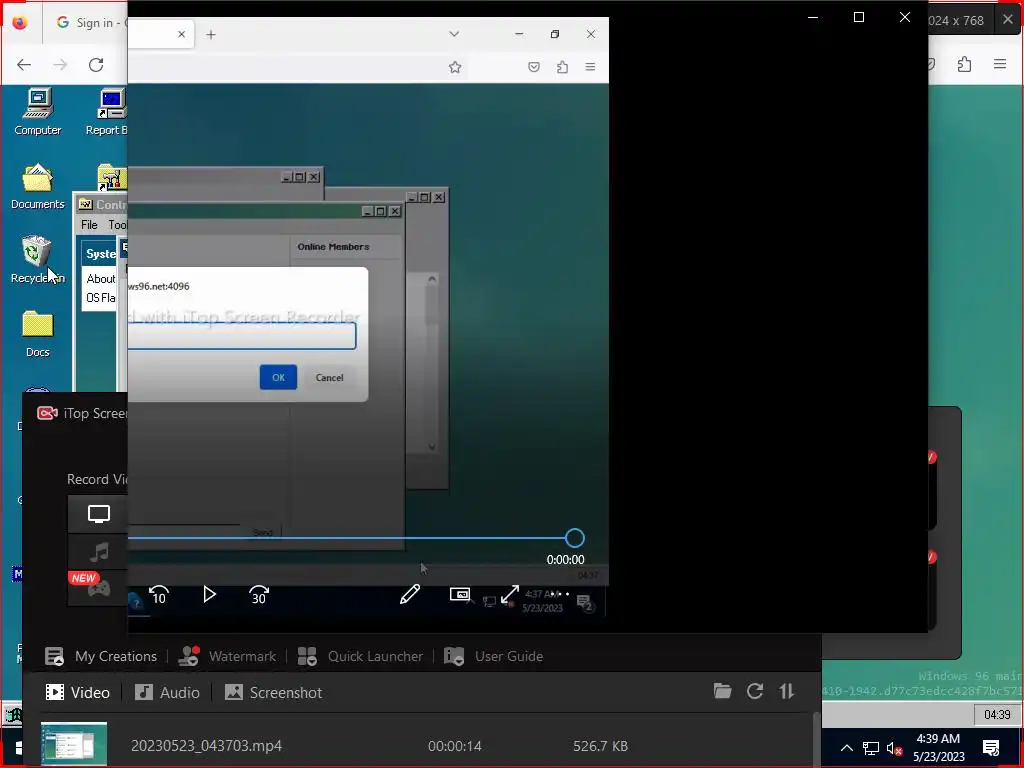Click the sort order icon in iTop
Viewport: 1024px width, 768px height.
pyautogui.click(x=787, y=691)
